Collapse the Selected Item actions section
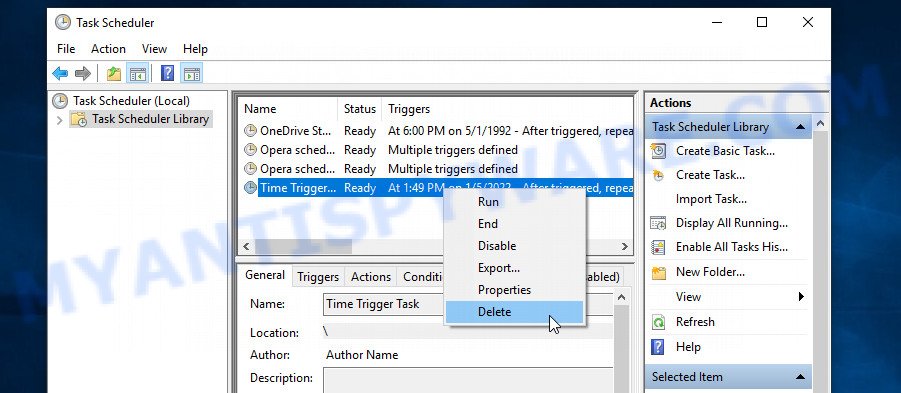 [x=800, y=377]
